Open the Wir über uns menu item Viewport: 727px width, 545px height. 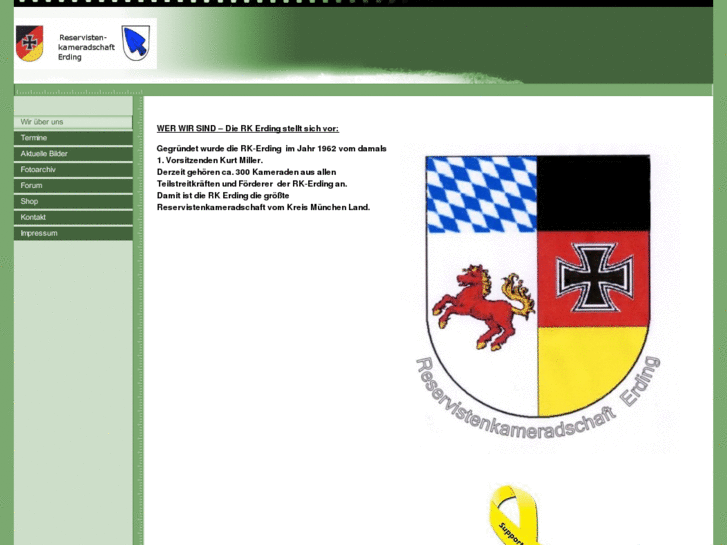tap(73, 122)
